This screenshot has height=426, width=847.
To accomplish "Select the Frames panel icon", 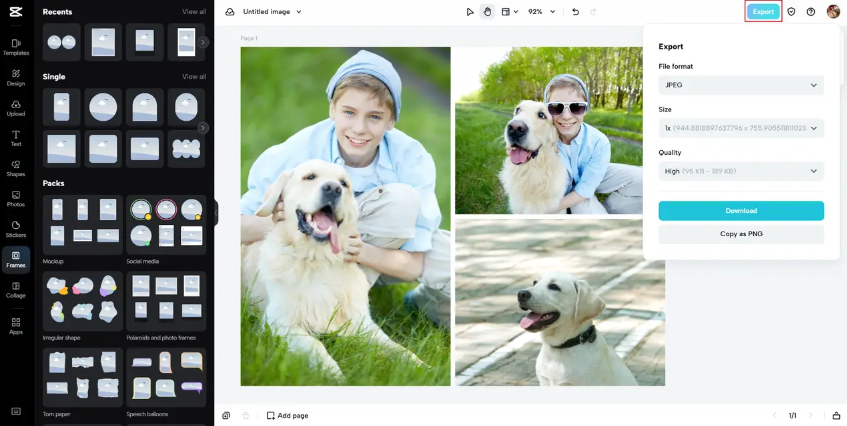I will click(16, 259).
